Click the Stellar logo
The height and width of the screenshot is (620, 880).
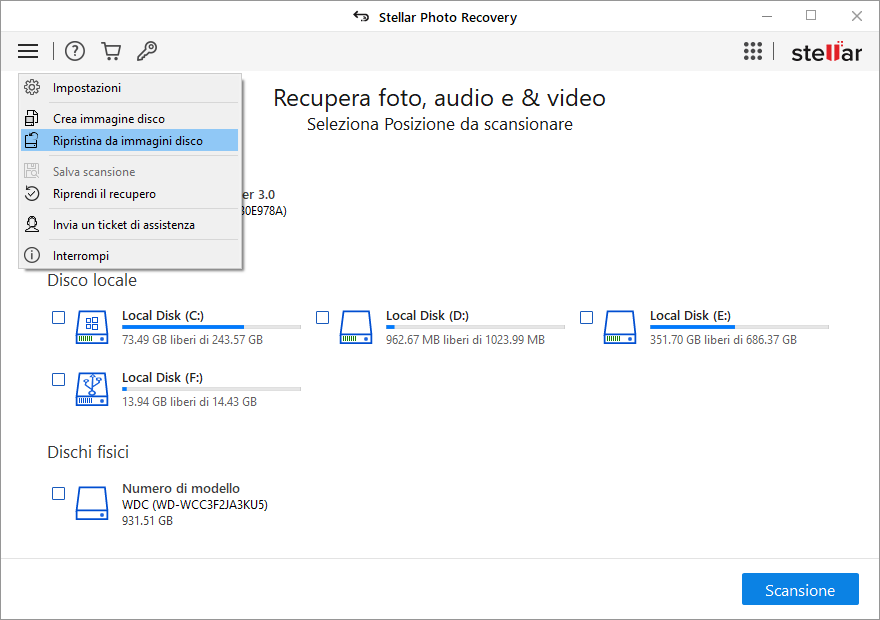click(826, 53)
